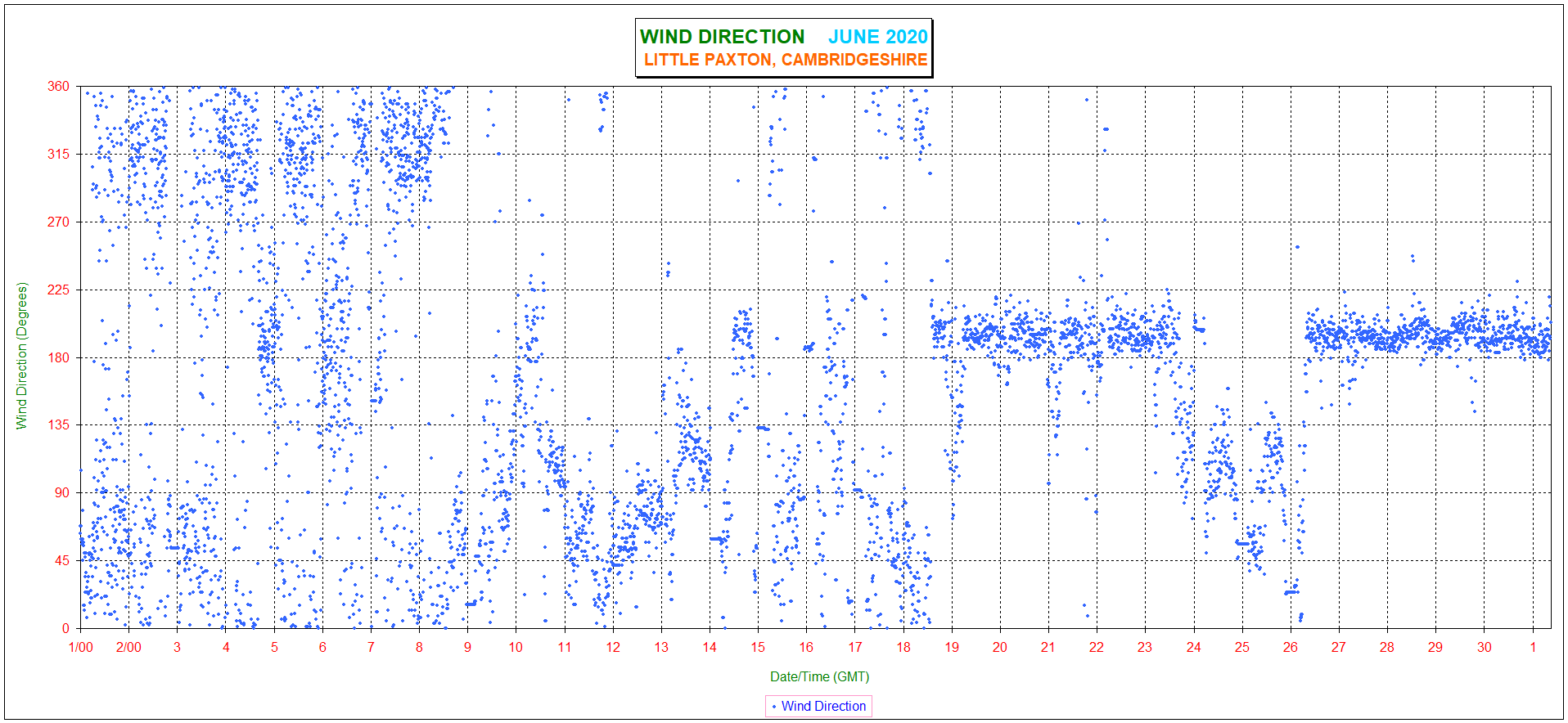Click the 'Date/Time (GMT)' axis label
Screen dimensions: 1568x723
(819, 676)
